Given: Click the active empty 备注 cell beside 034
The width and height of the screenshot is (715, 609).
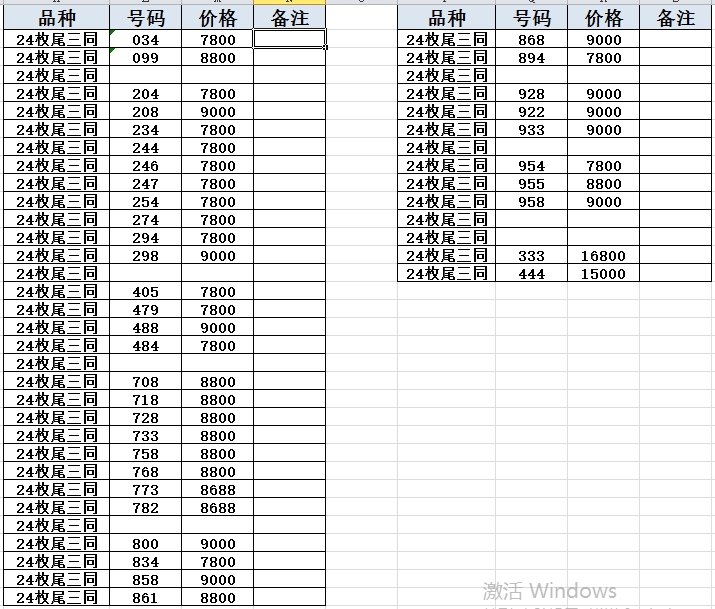Looking at the screenshot, I should click(x=289, y=40).
